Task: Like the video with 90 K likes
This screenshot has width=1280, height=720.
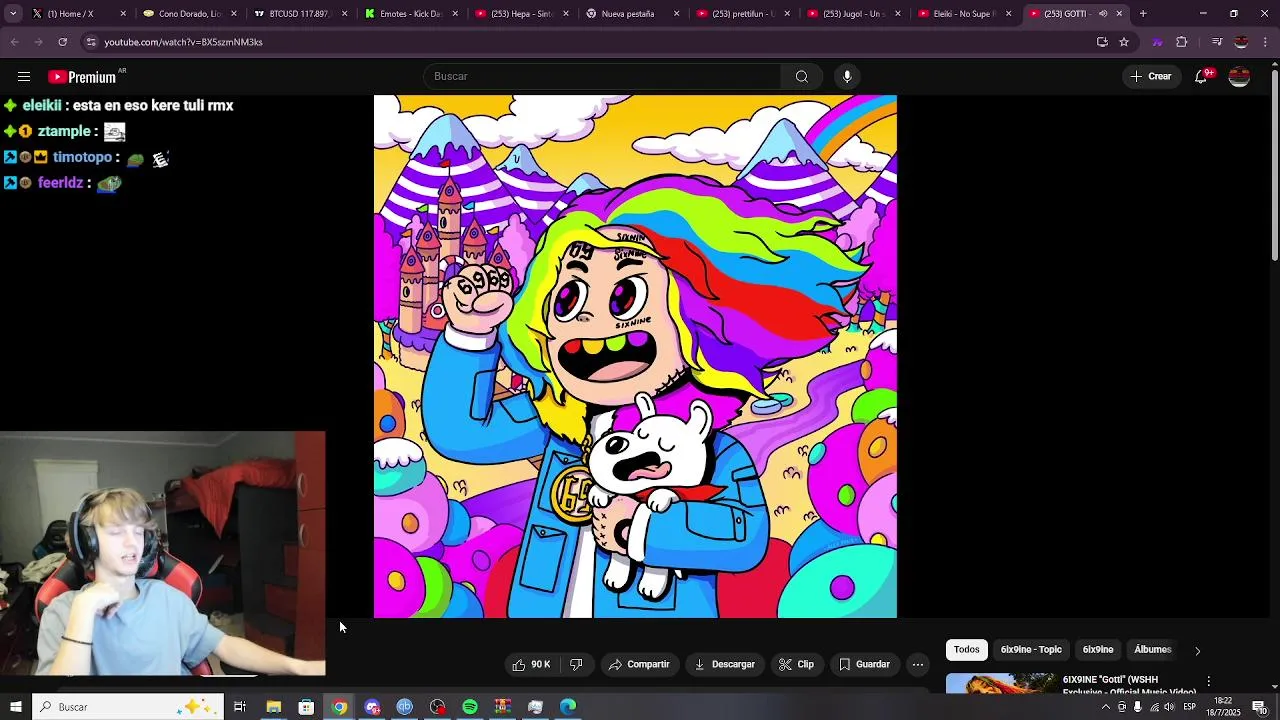Action: pos(531,664)
